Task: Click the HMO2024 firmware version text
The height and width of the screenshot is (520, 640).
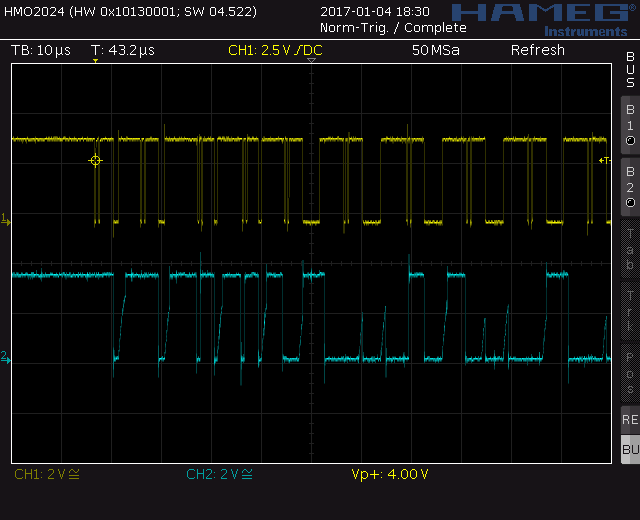Action: coord(131,11)
